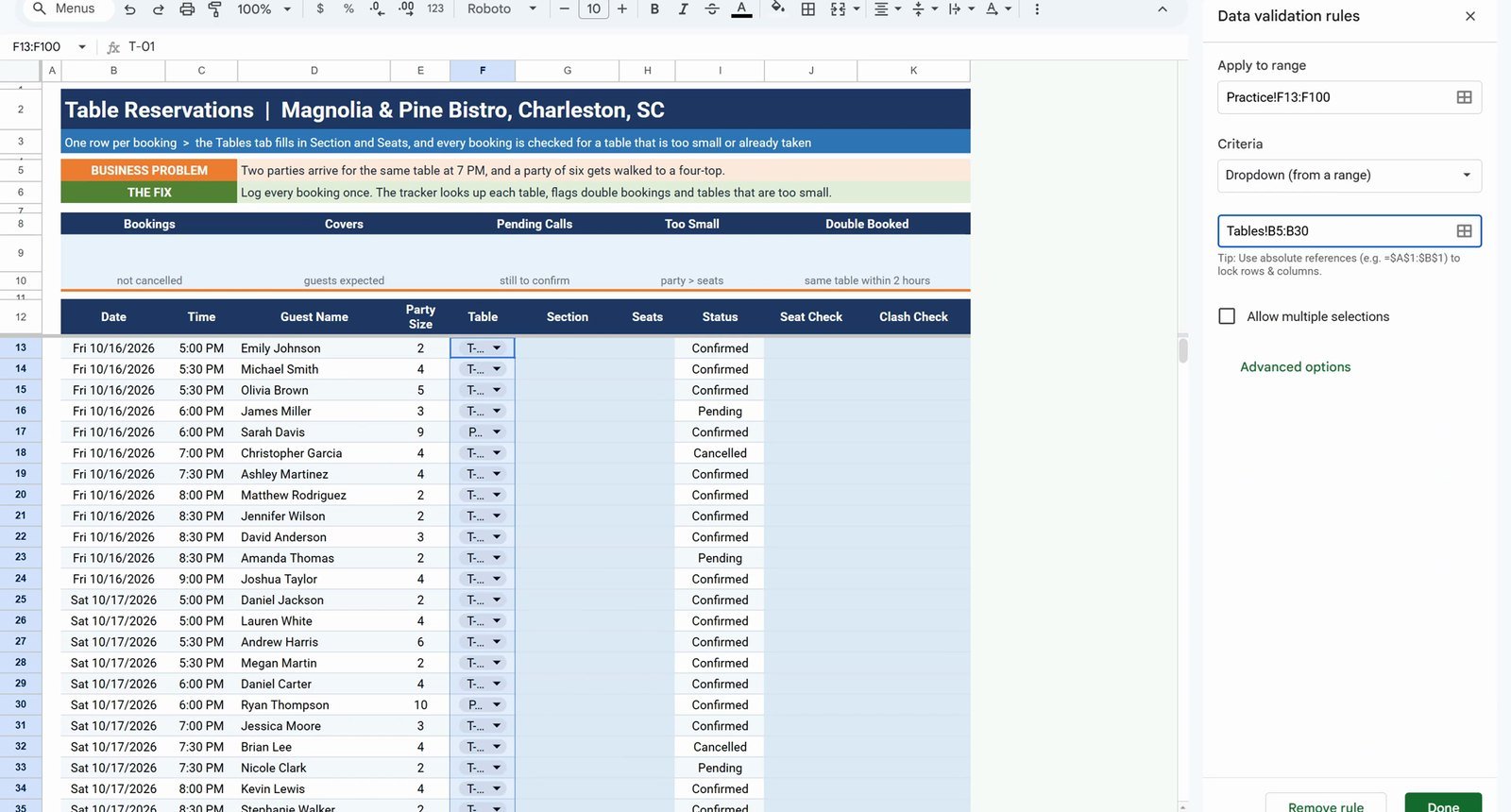Increase decimal places
The image size is (1511, 812).
coord(406,9)
